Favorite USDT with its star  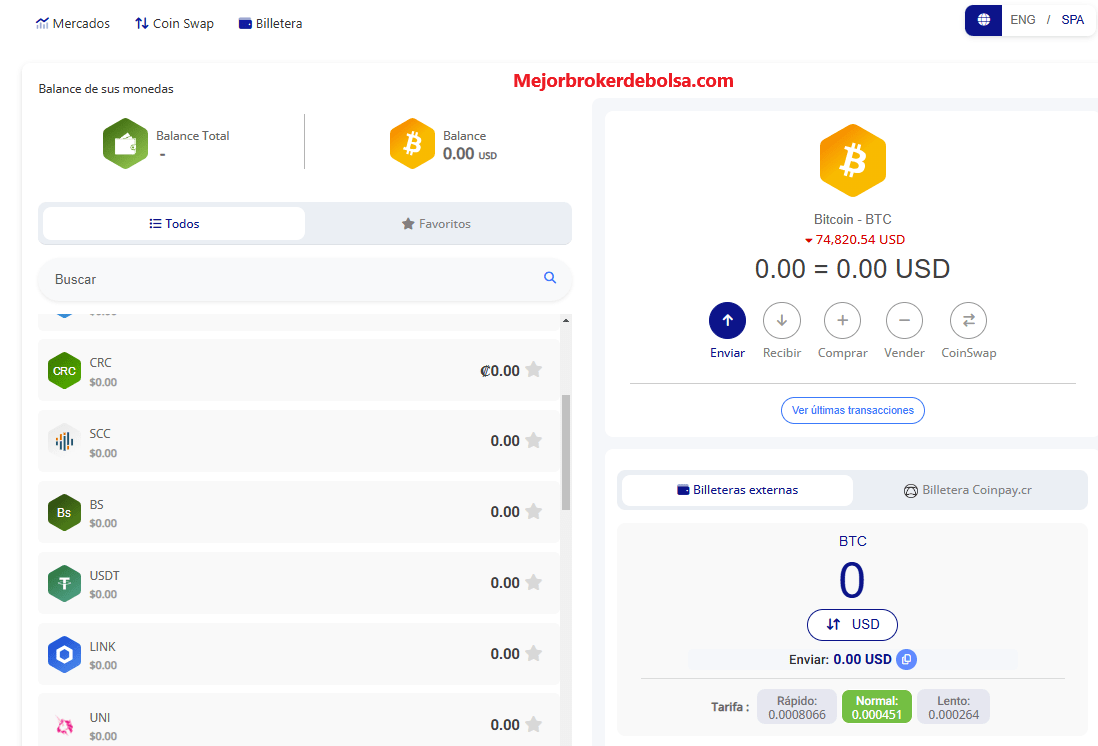coord(534,582)
